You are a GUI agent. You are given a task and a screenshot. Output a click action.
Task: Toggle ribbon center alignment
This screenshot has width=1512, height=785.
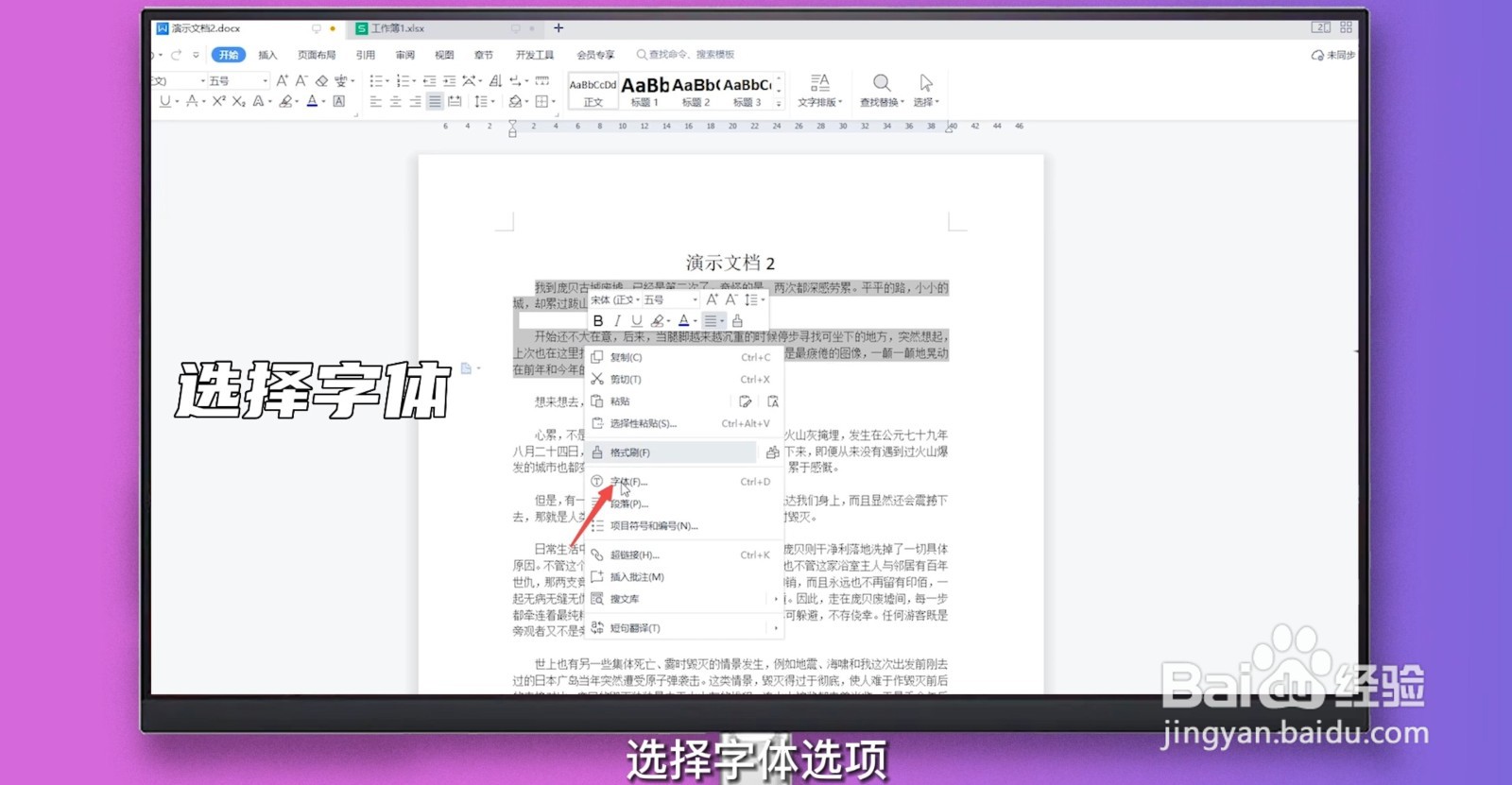tap(395, 101)
